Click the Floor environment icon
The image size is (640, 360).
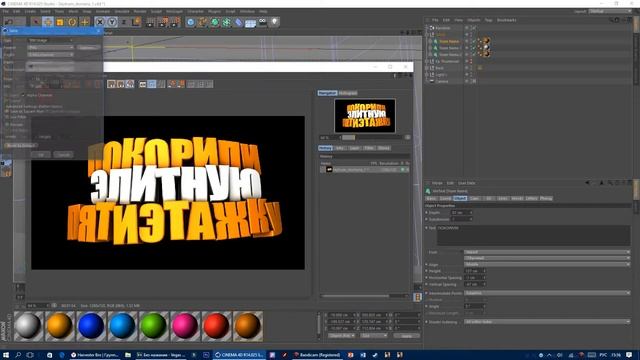coord(251,22)
